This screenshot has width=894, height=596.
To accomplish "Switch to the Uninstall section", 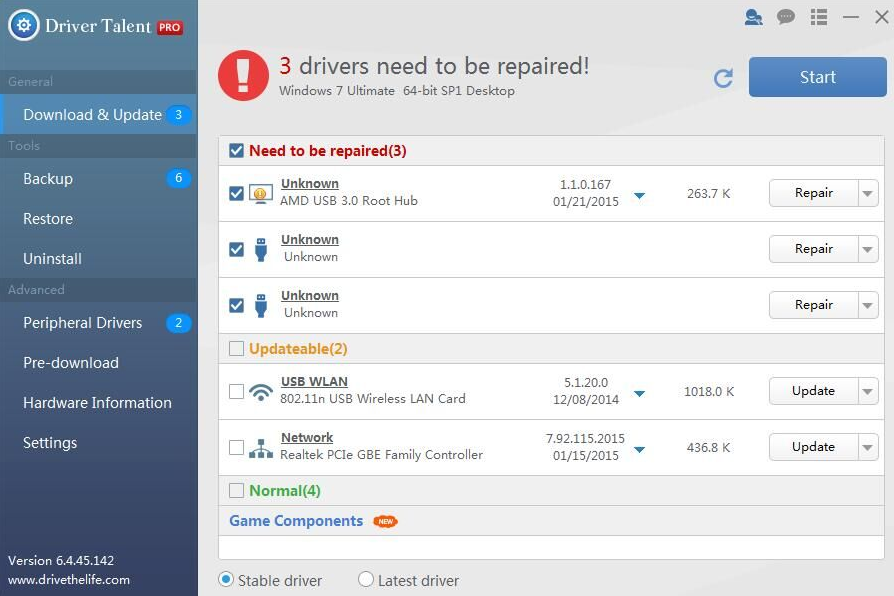I will pyautogui.click(x=99, y=258).
